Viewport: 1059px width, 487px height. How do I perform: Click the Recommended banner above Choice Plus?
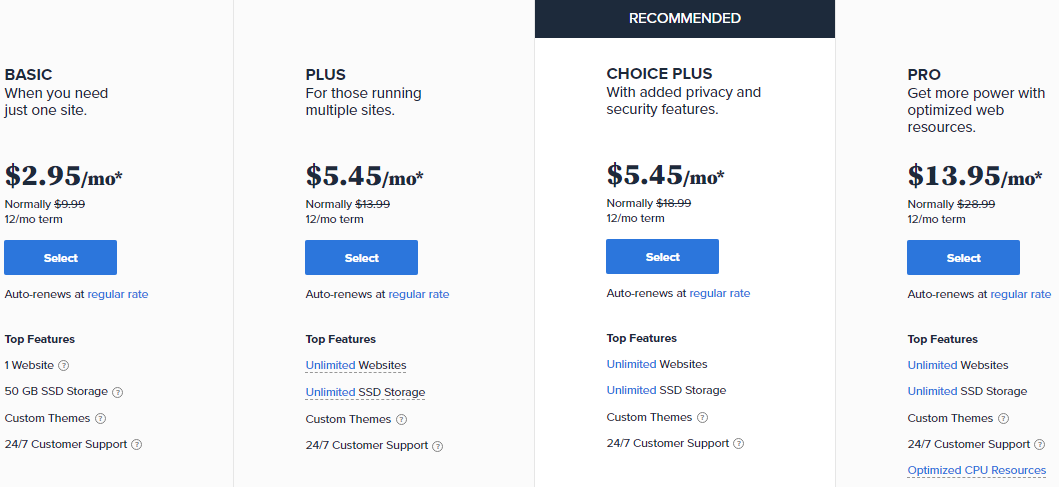[x=685, y=19]
